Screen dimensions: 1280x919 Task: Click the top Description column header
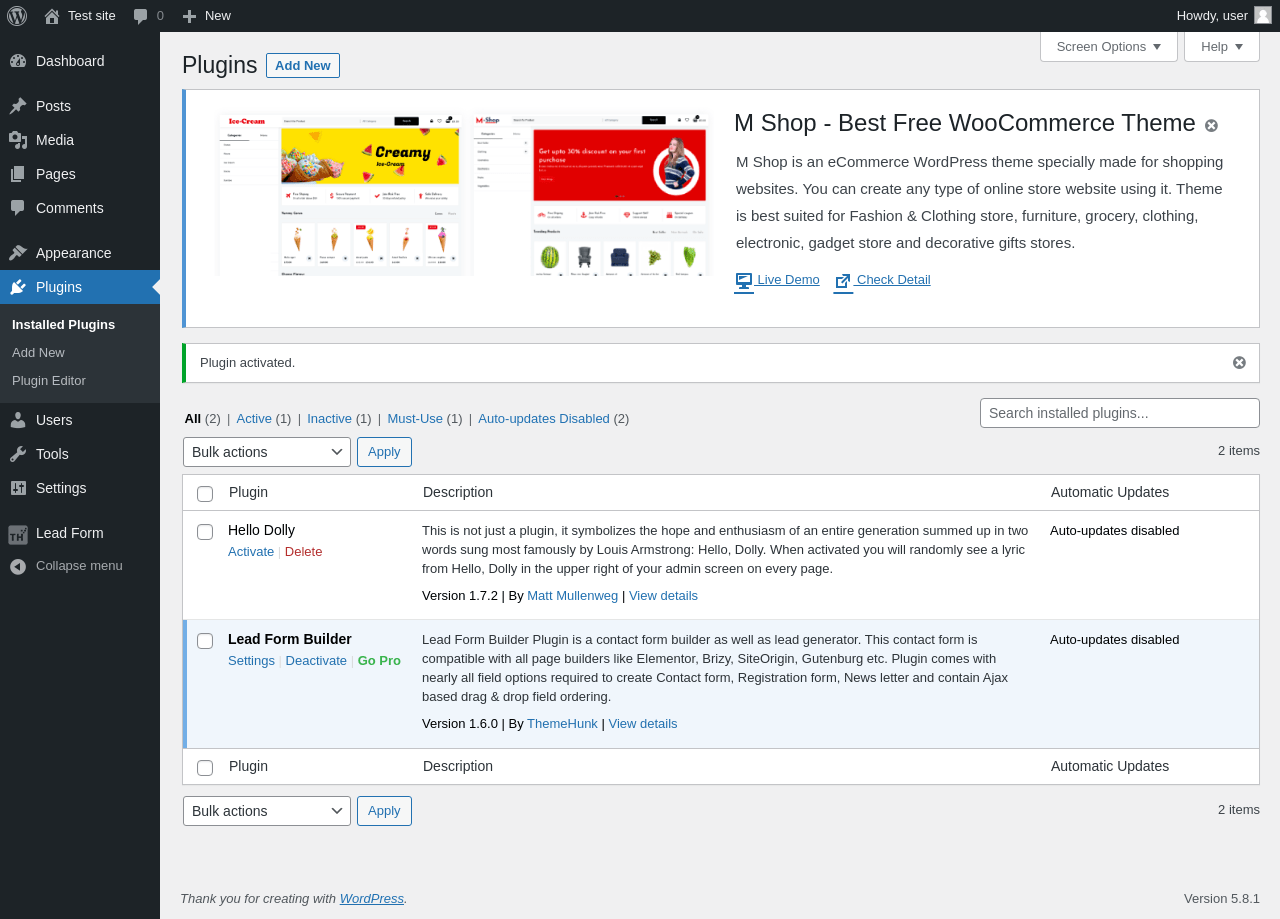tap(458, 492)
